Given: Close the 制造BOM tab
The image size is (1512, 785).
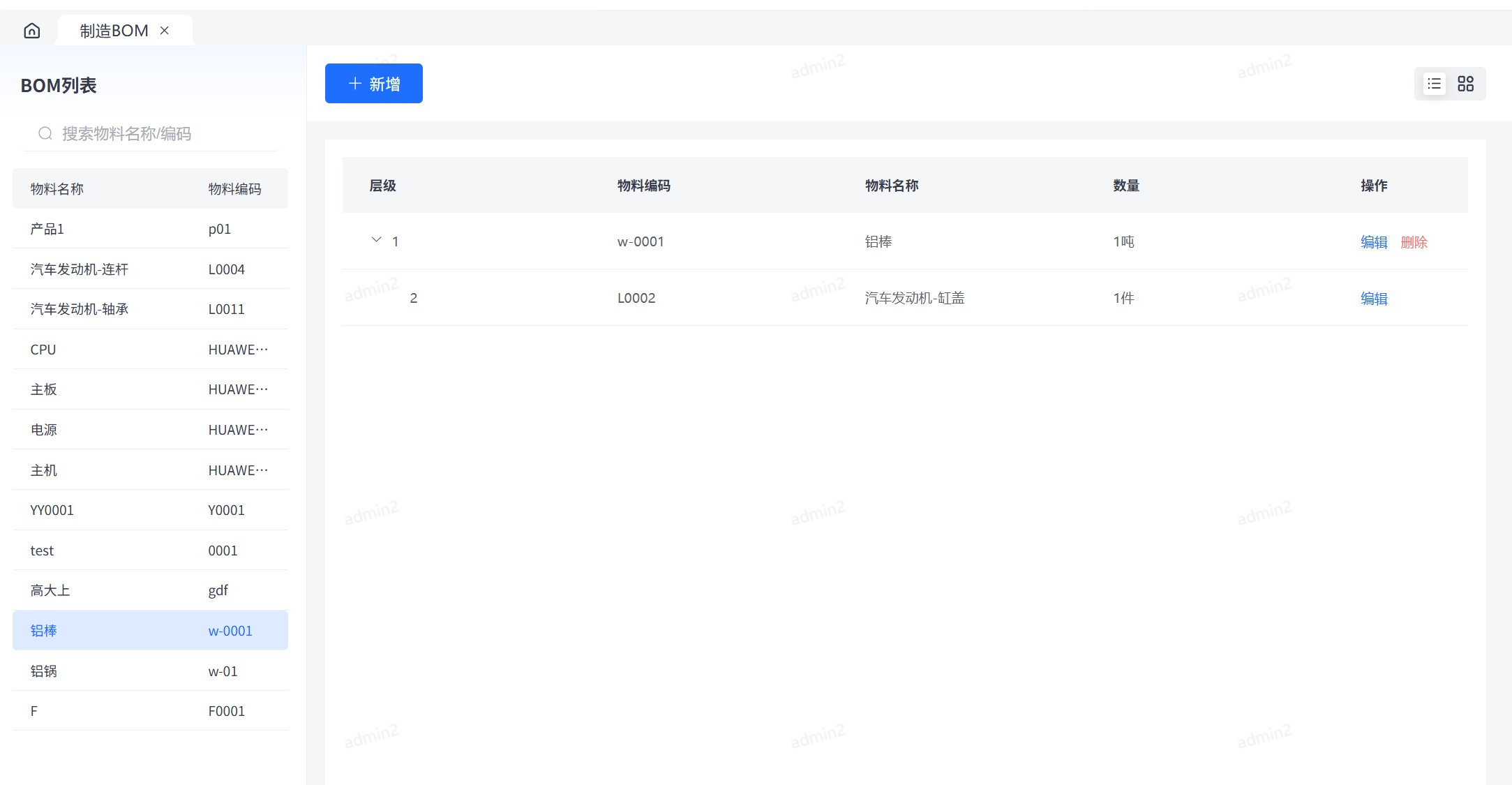Looking at the screenshot, I should [x=165, y=31].
